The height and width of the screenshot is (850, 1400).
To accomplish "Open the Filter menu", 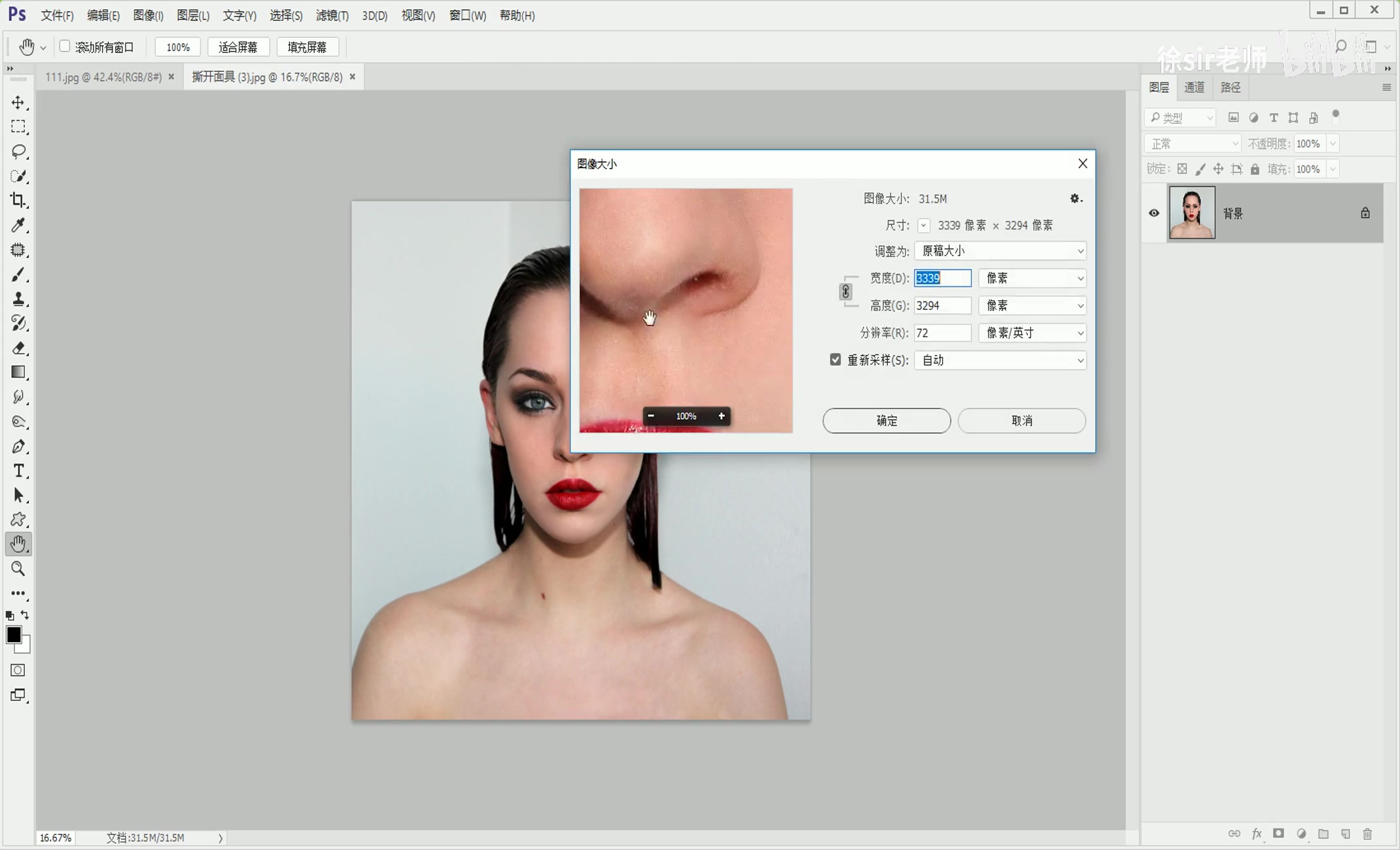I will point(332,16).
